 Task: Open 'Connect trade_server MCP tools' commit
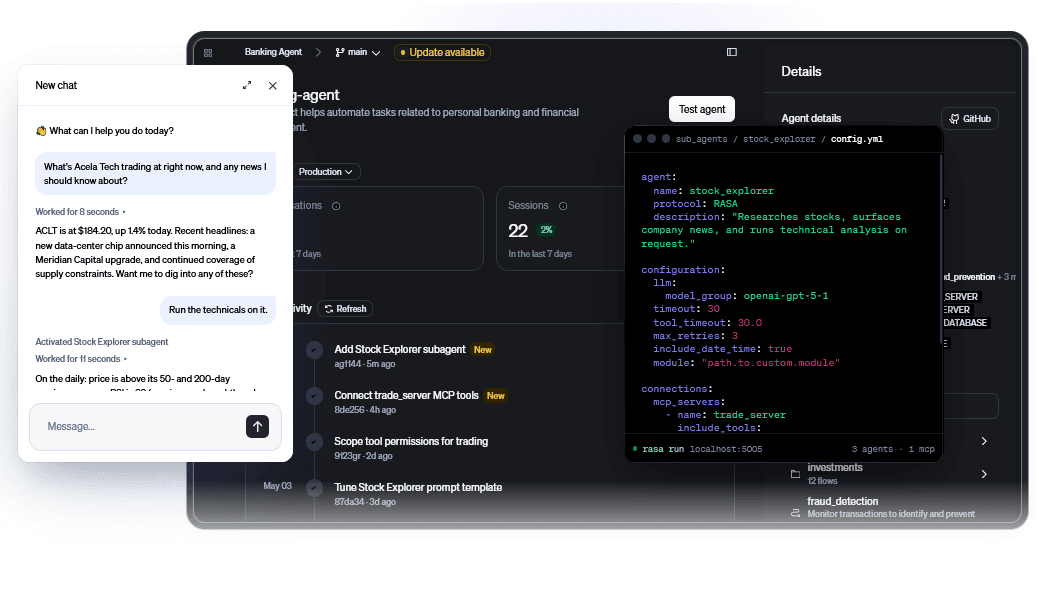coord(406,396)
